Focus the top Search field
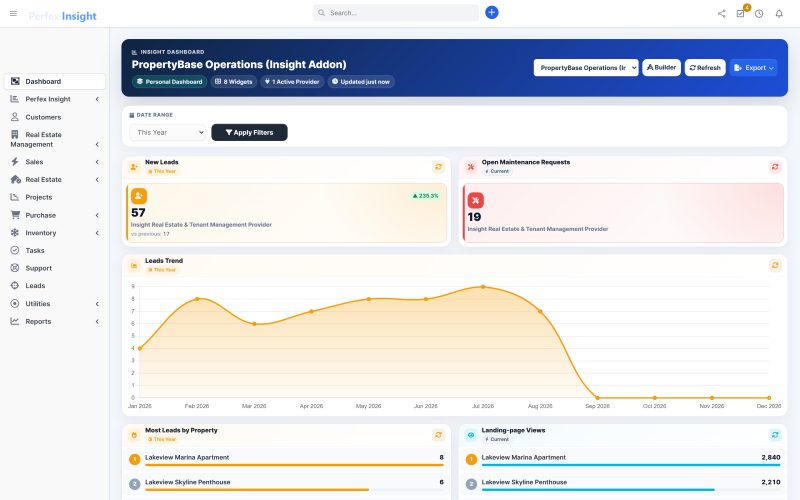The width and height of the screenshot is (800, 500). pyautogui.click(x=396, y=13)
